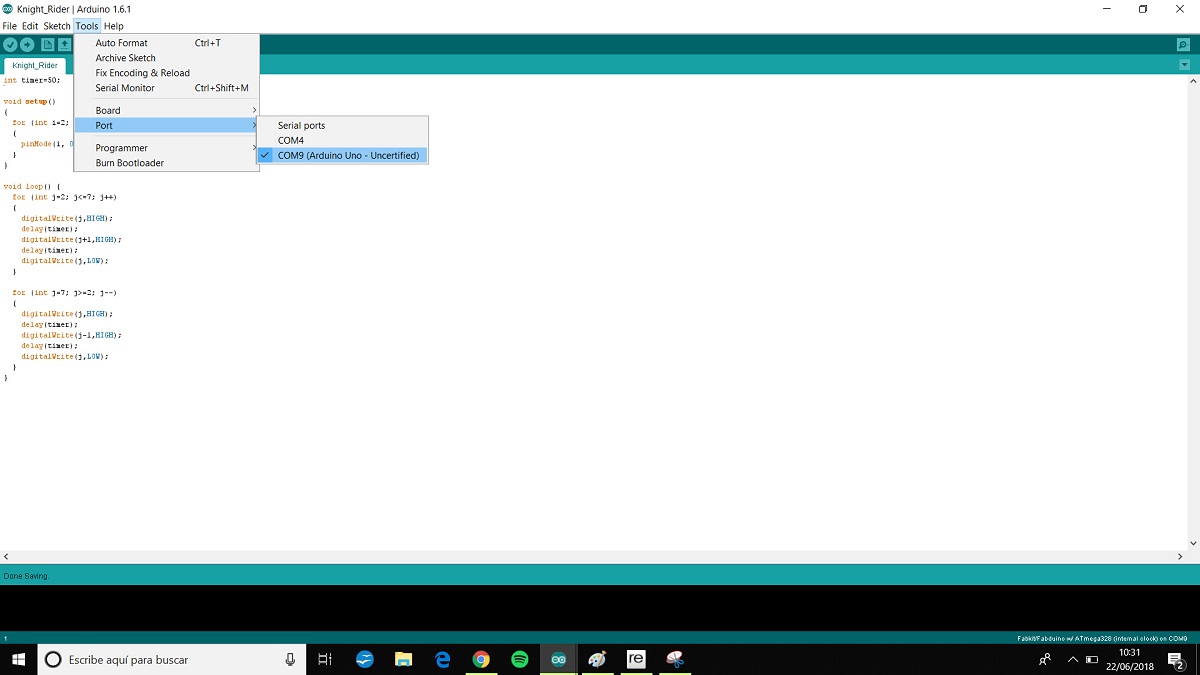Open the paint palette app on the taskbar
Viewport: 1200px width, 675px height.
[597, 659]
